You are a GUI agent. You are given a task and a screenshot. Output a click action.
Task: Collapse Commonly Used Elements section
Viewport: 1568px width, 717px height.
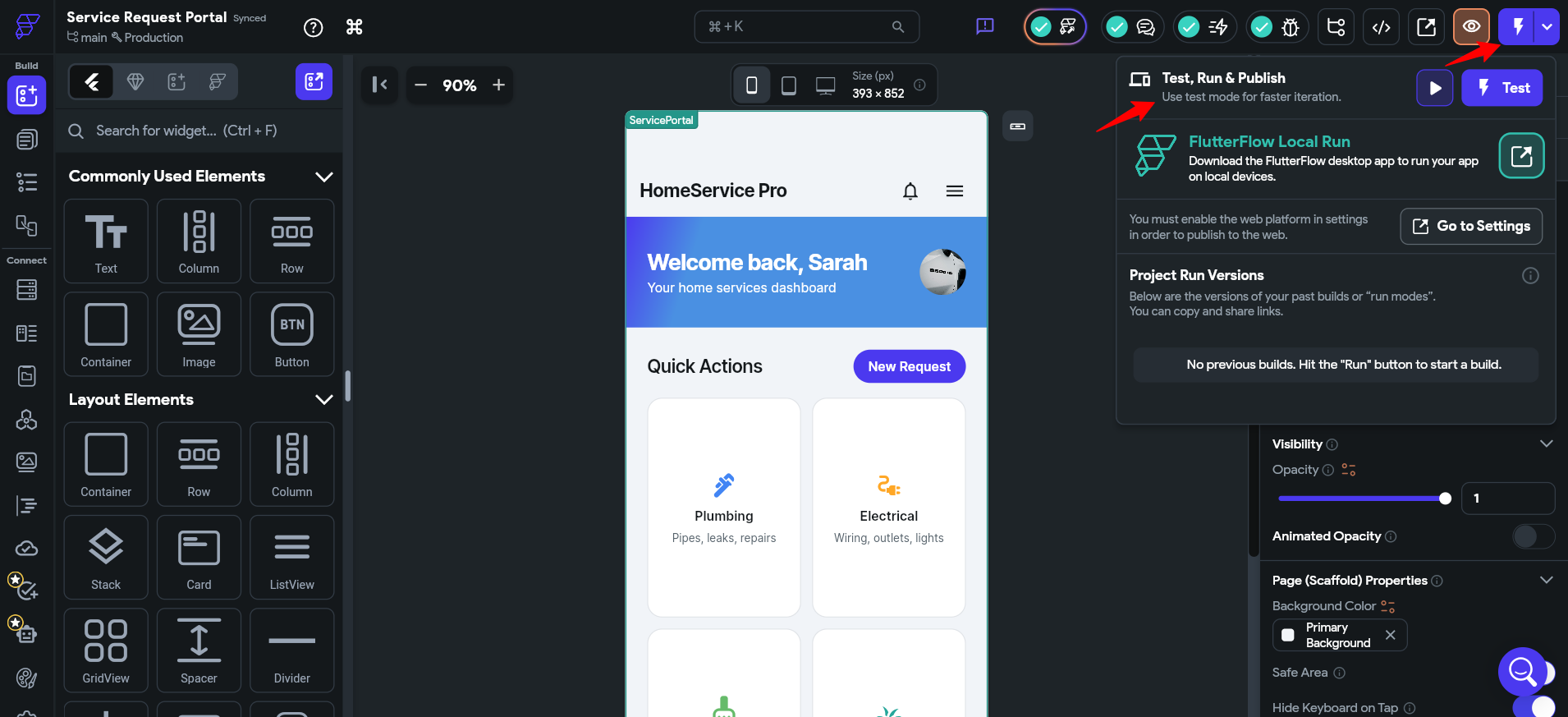(324, 177)
